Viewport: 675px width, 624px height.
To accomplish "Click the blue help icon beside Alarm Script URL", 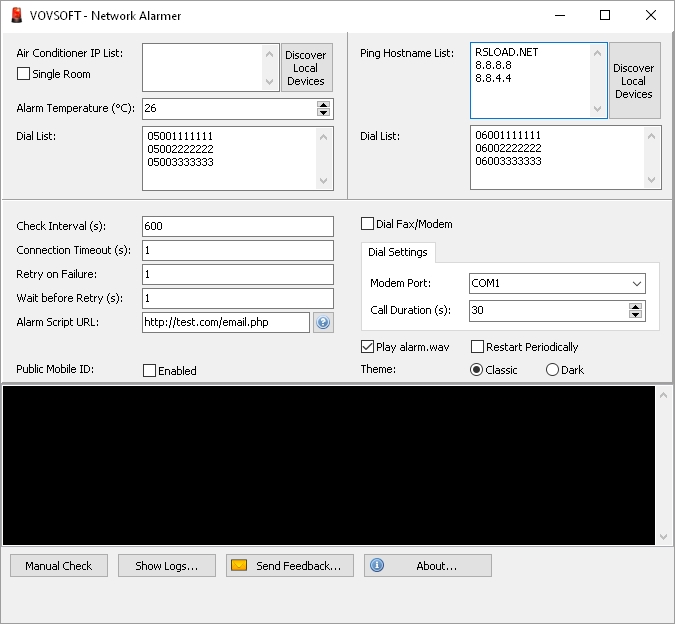I will coord(323,322).
